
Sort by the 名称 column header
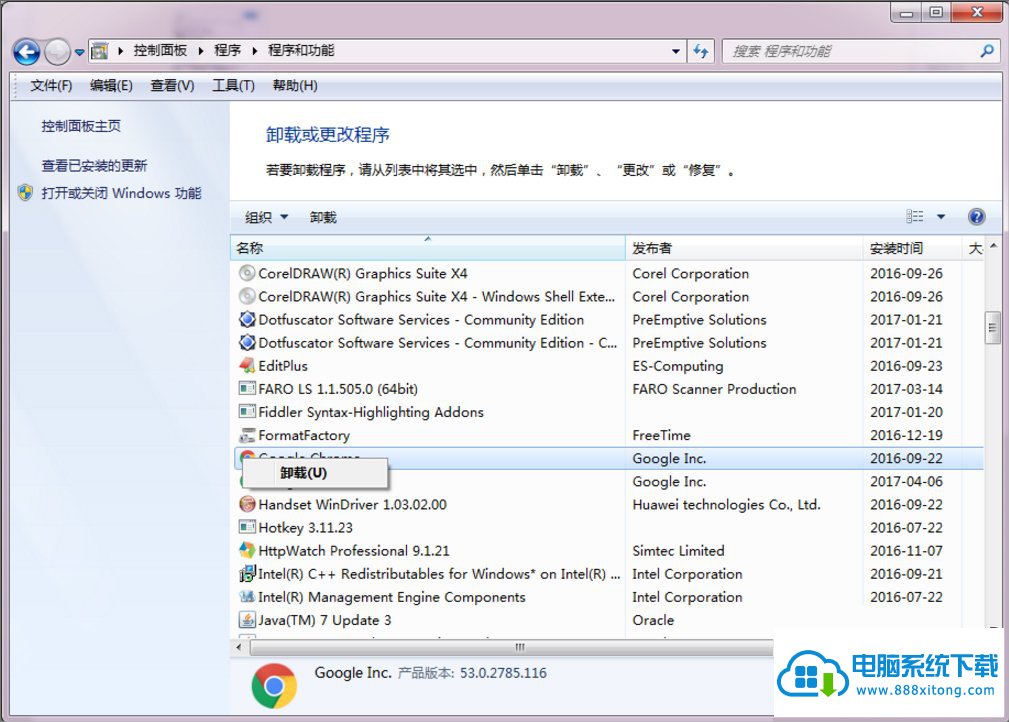(427, 248)
